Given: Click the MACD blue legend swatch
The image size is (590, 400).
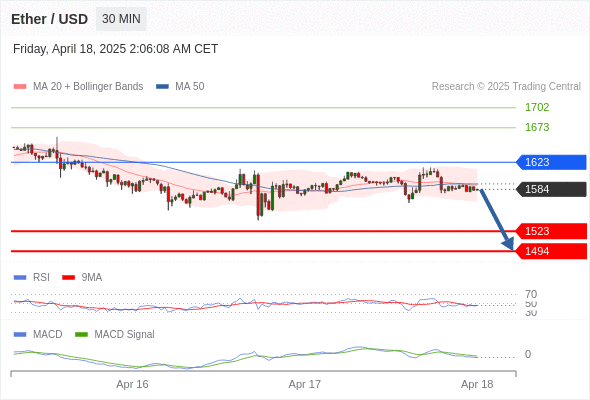Looking at the screenshot, I should click(20, 335).
